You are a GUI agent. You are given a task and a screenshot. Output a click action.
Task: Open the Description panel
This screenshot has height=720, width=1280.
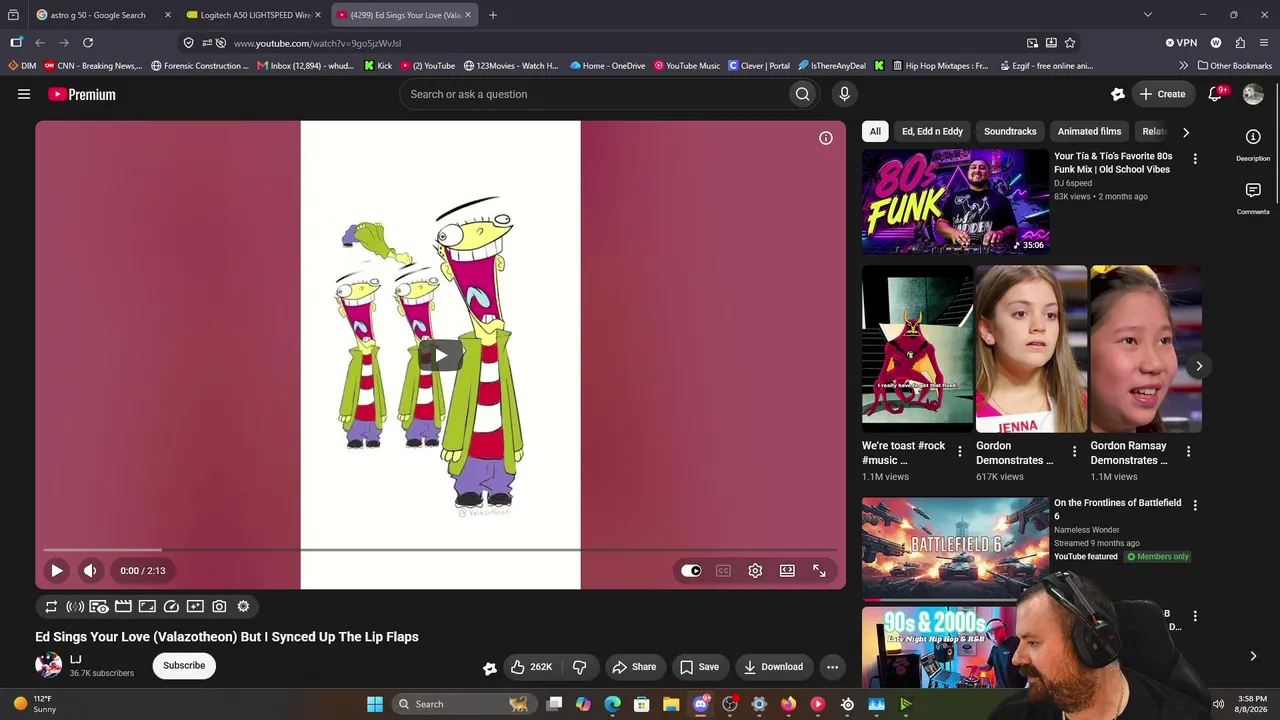1253,144
